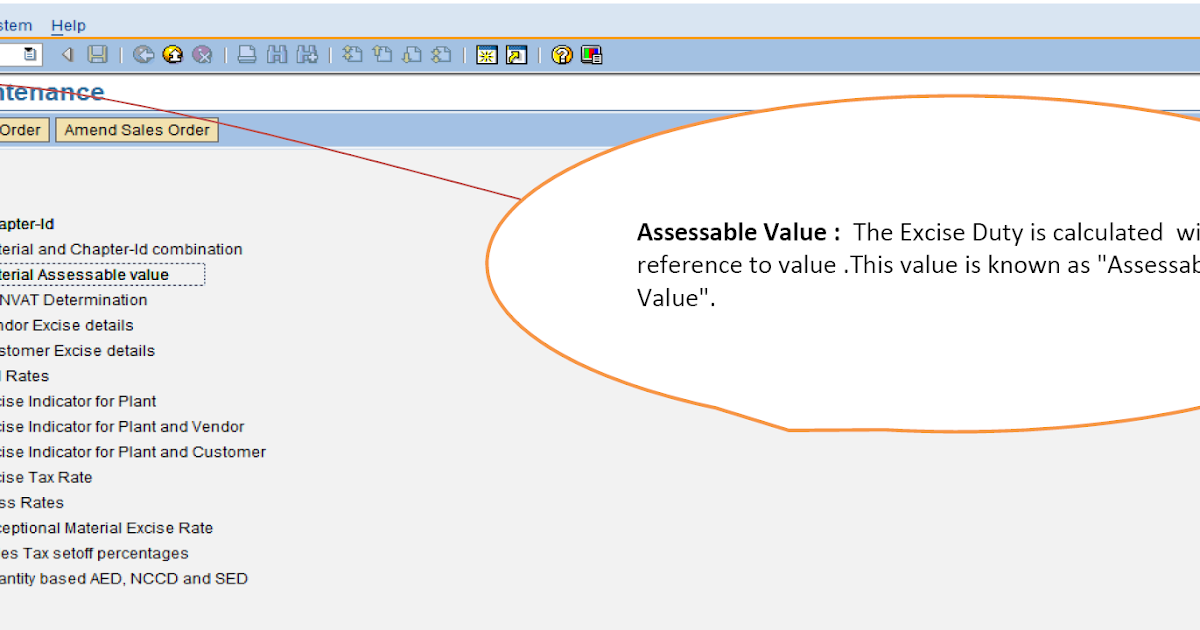Click the Print icon
This screenshot has height=630, width=1200.
[247, 55]
